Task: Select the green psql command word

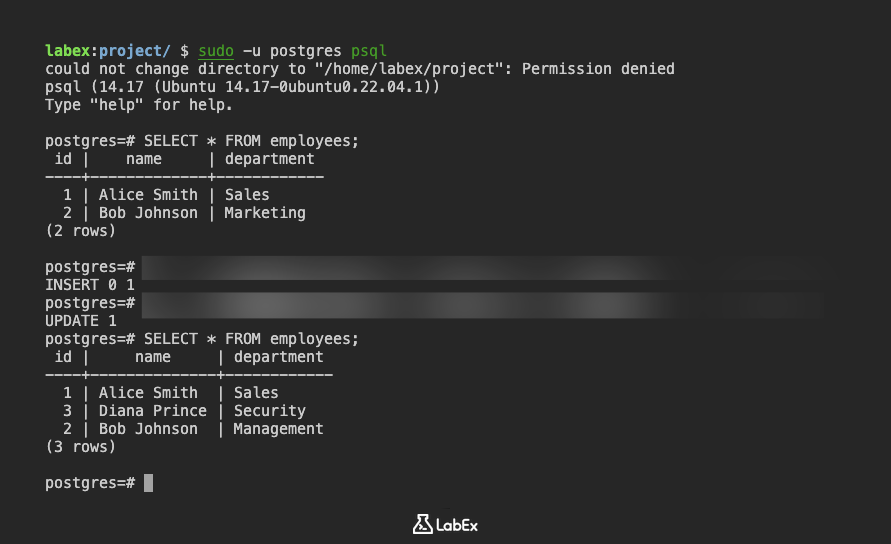Action: (x=368, y=50)
